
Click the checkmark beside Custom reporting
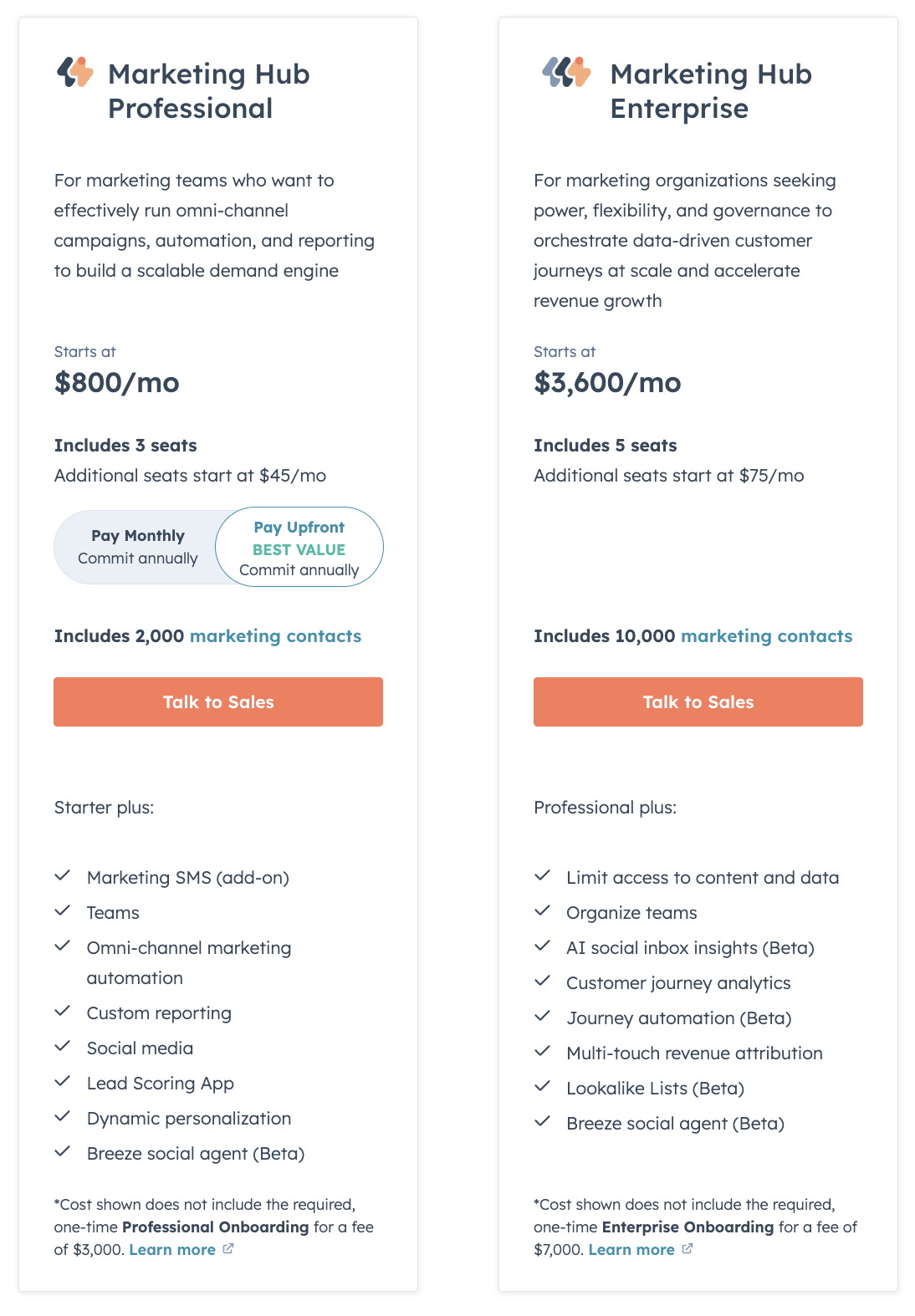coord(63,1012)
